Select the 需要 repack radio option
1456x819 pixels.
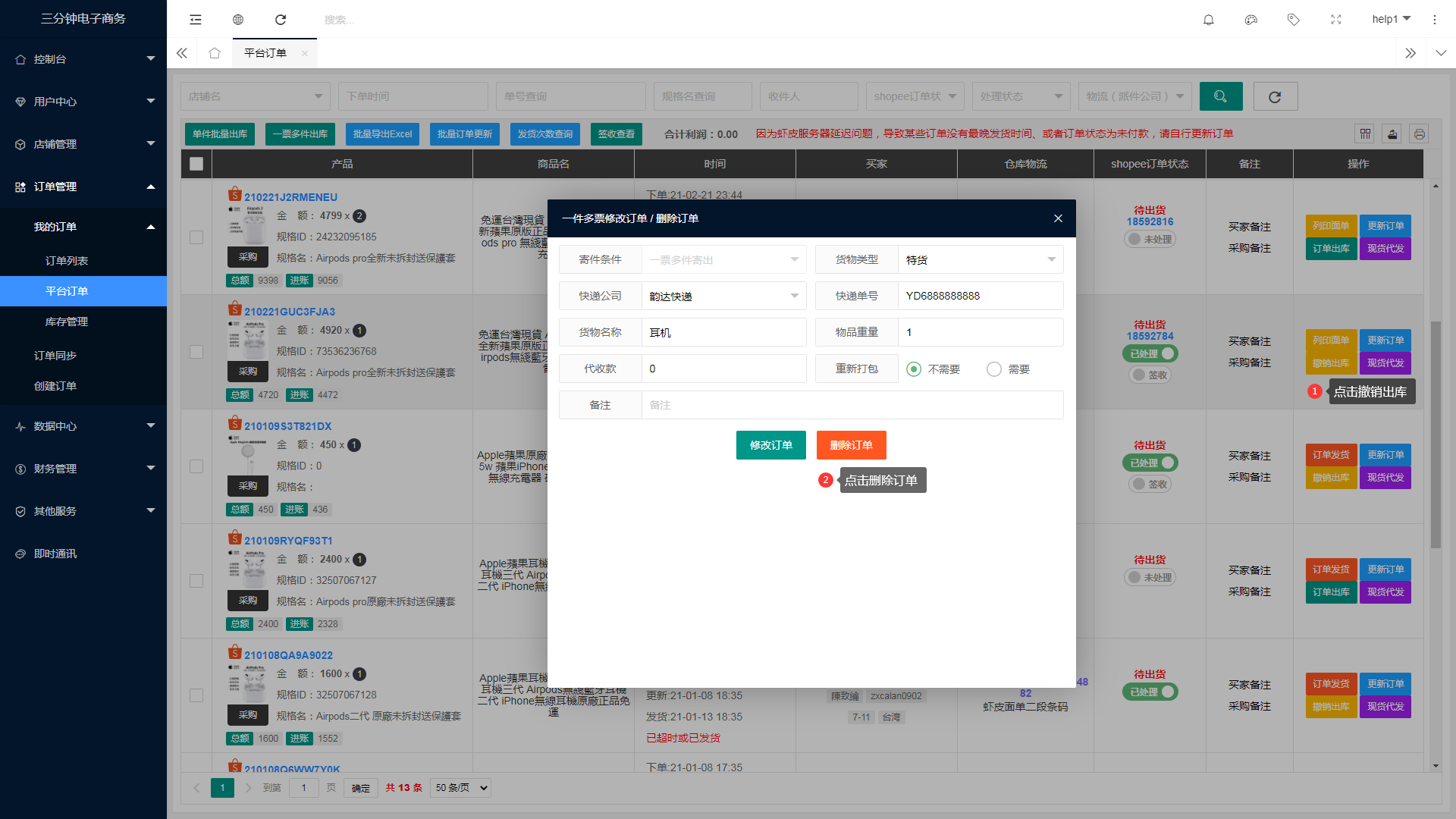click(x=994, y=369)
